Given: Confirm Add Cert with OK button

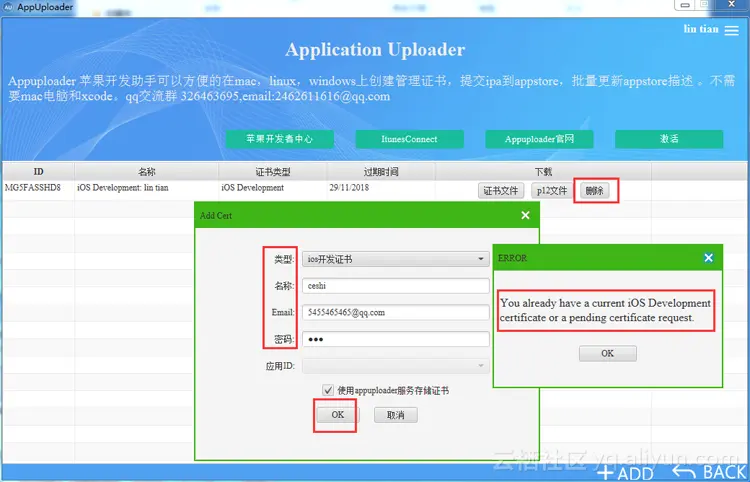Looking at the screenshot, I should (337, 415).
